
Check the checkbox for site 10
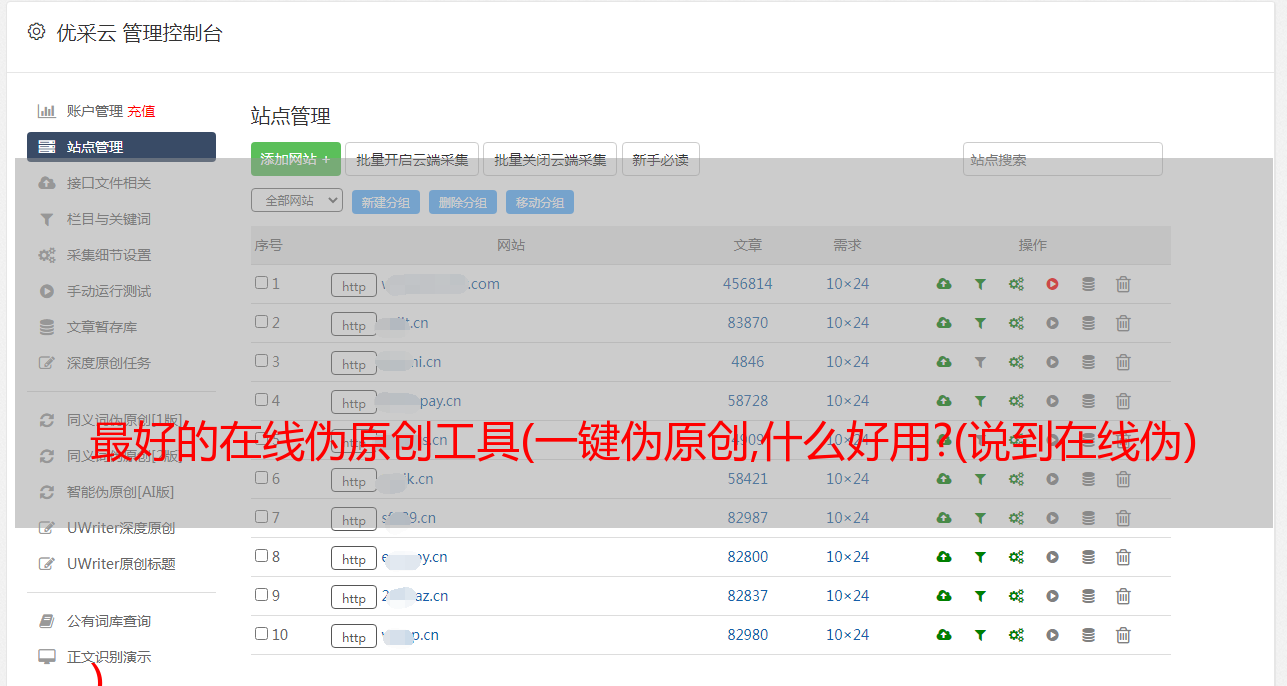(261, 634)
